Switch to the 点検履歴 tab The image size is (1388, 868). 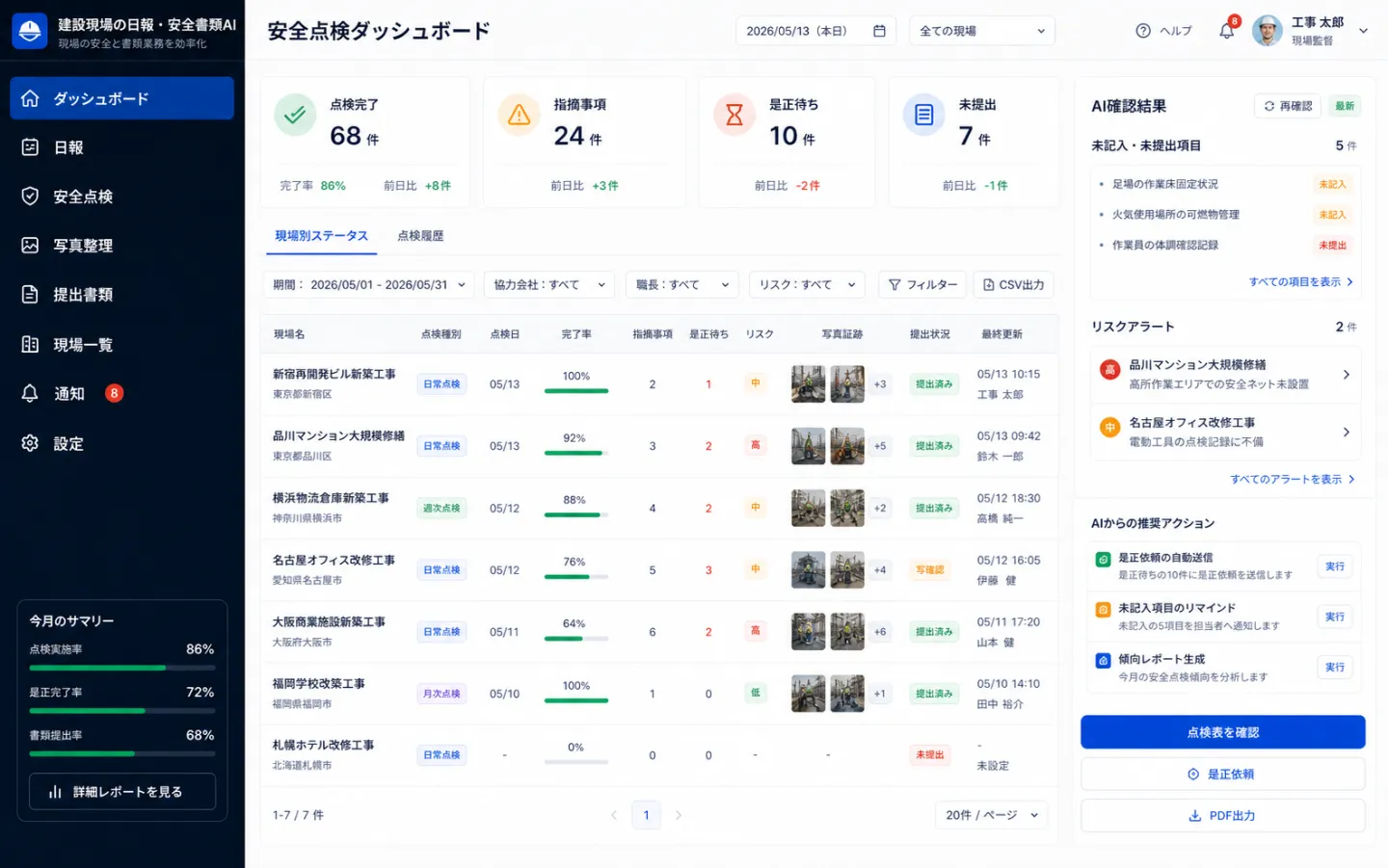(x=420, y=236)
